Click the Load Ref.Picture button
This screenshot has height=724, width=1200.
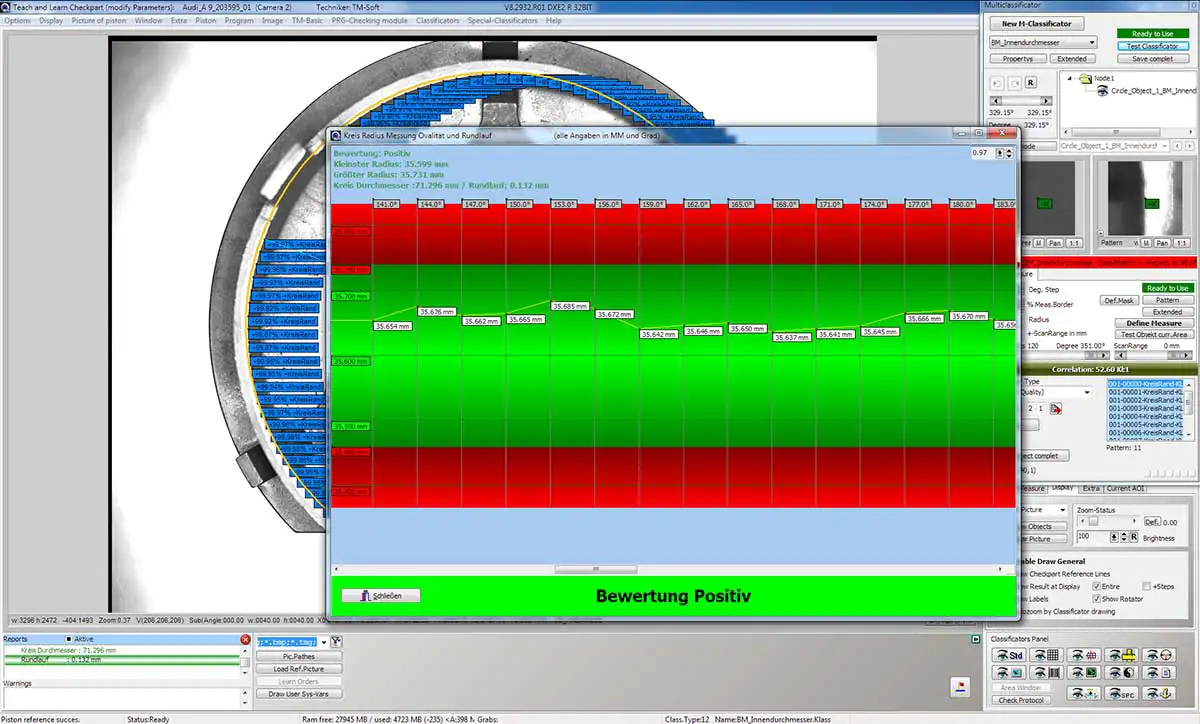pos(298,669)
